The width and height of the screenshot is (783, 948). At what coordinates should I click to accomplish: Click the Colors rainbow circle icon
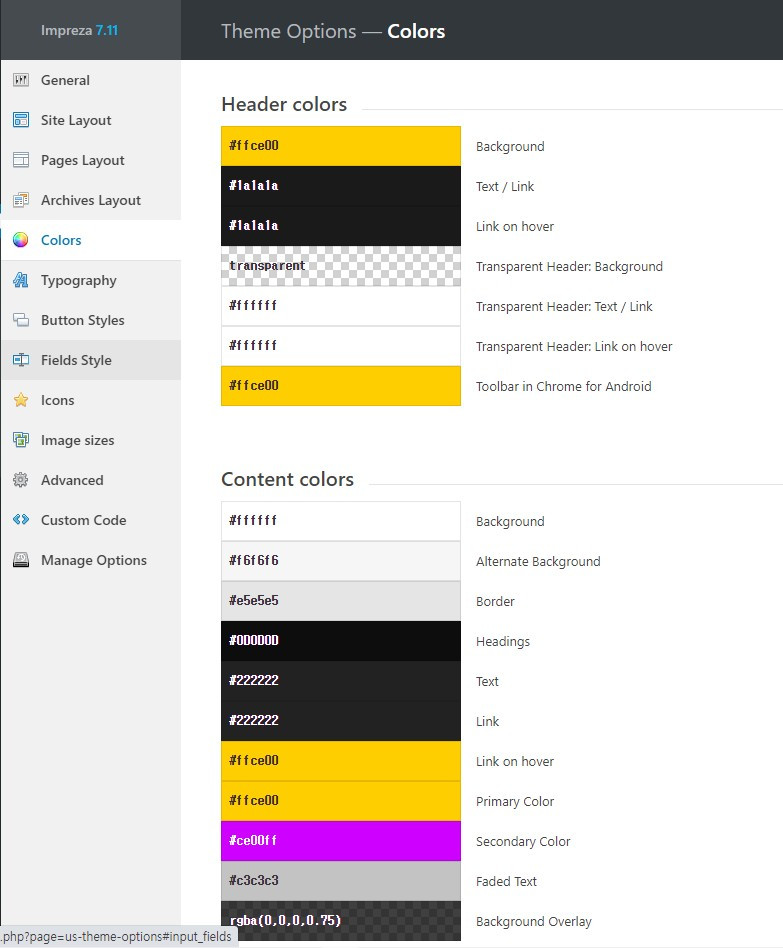21,240
